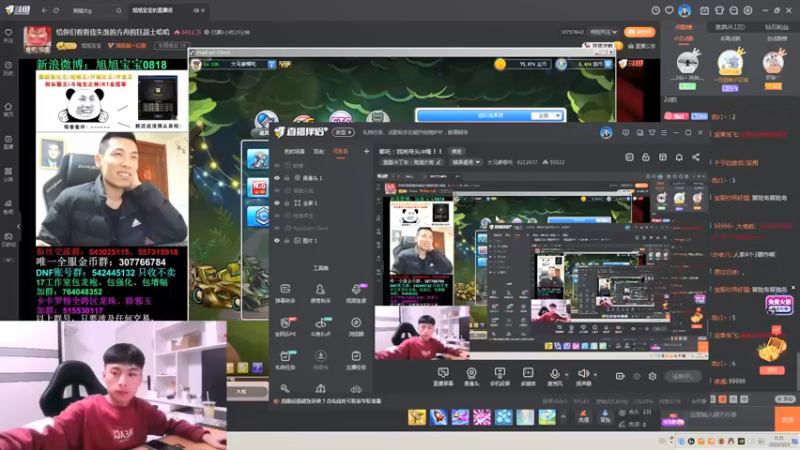800x450 pixels.
Task: Open settings gear in the companion bar
Action: click(x=653, y=376)
